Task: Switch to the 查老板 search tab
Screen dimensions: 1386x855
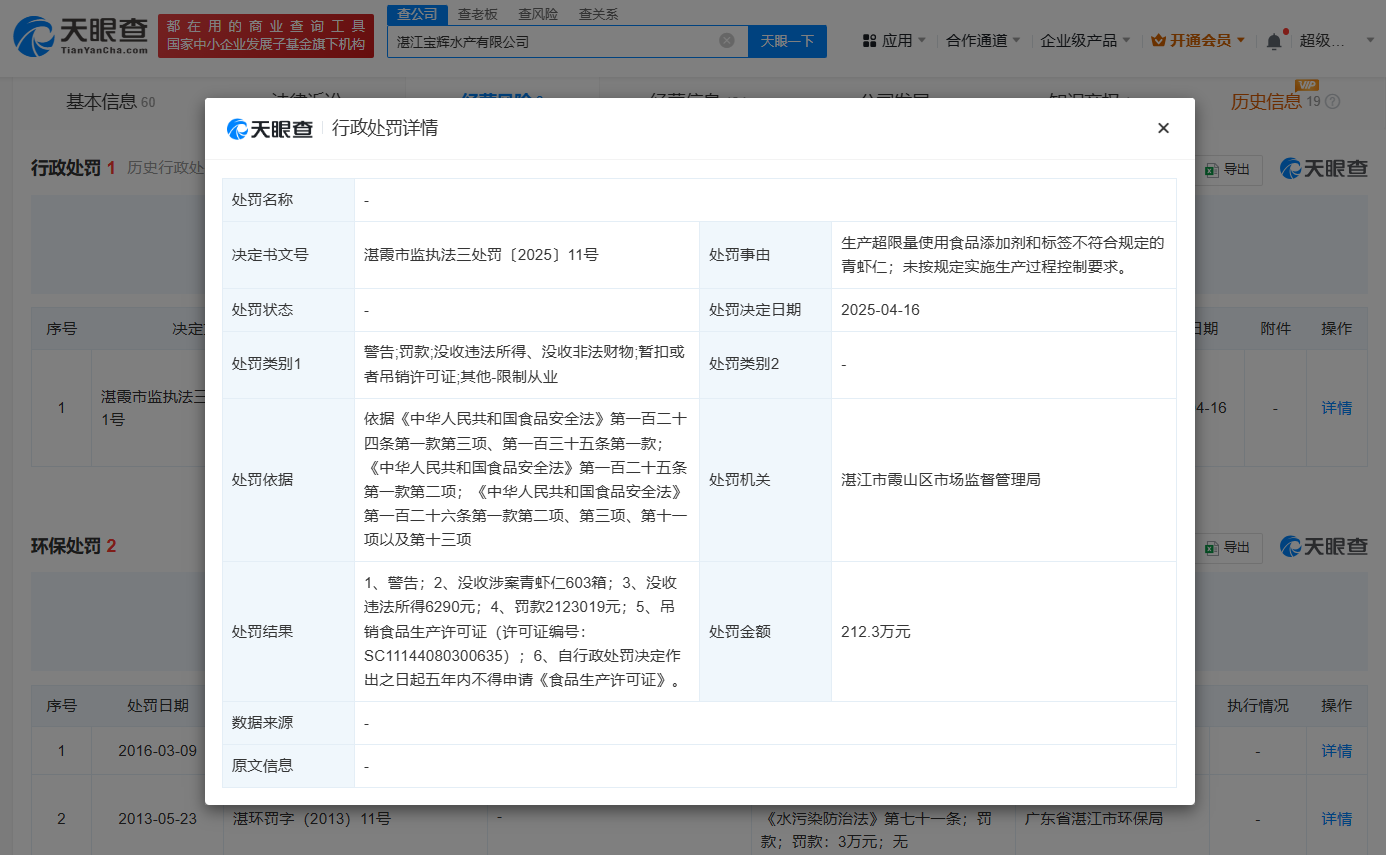Action: tap(478, 14)
